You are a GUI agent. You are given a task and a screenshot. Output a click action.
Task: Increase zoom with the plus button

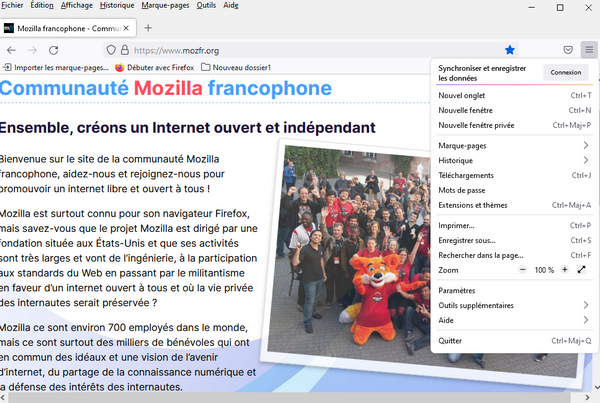coord(565,270)
